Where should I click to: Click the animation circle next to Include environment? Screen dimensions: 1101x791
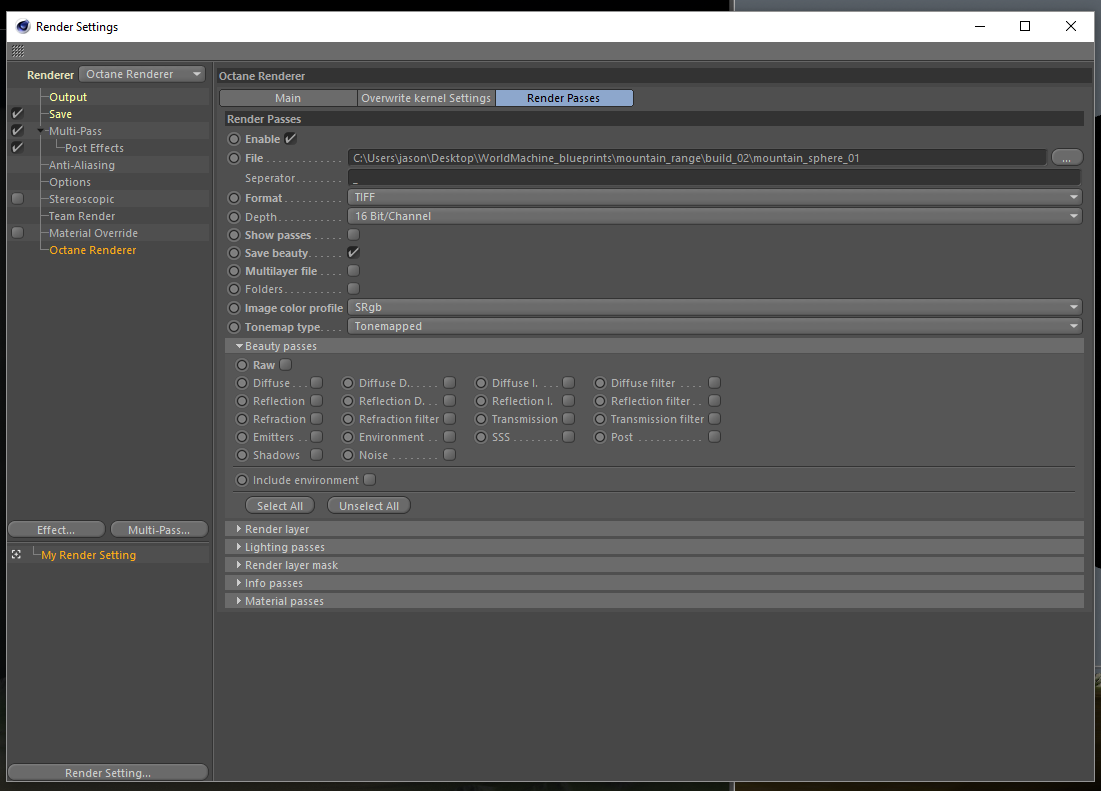(x=242, y=480)
